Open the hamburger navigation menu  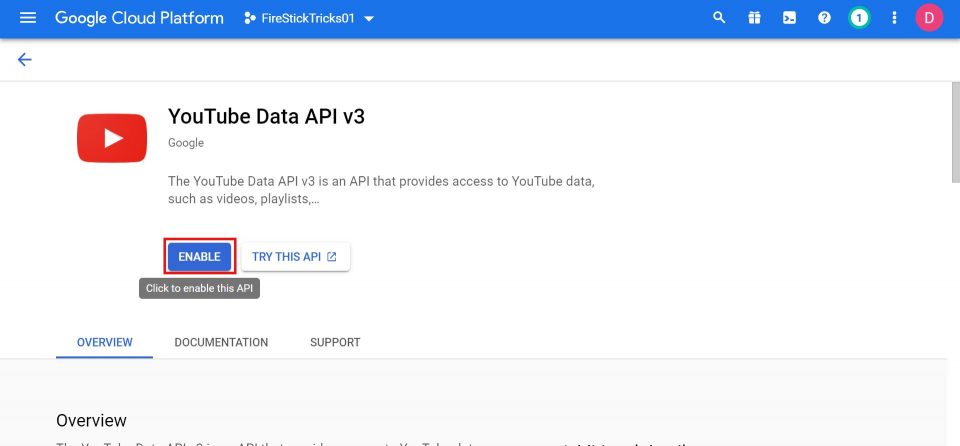click(x=28, y=18)
